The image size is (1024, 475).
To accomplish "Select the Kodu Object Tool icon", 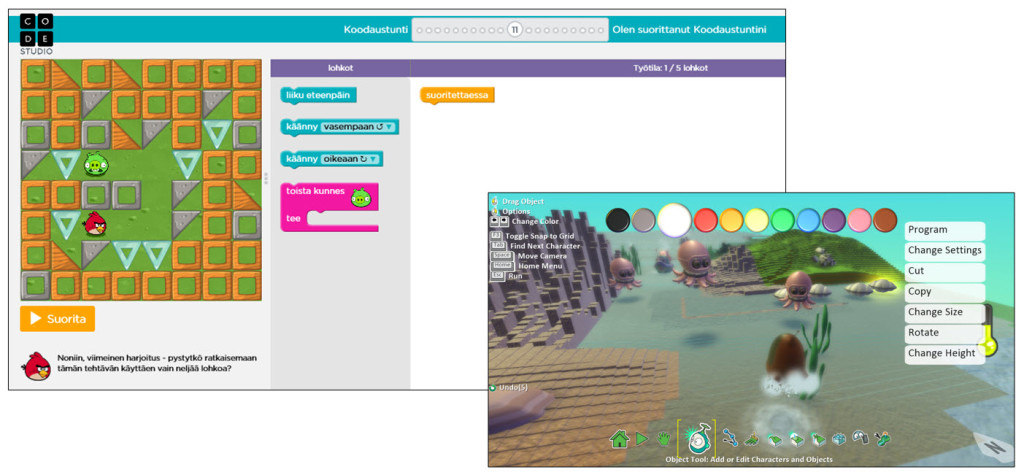I will coord(697,437).
